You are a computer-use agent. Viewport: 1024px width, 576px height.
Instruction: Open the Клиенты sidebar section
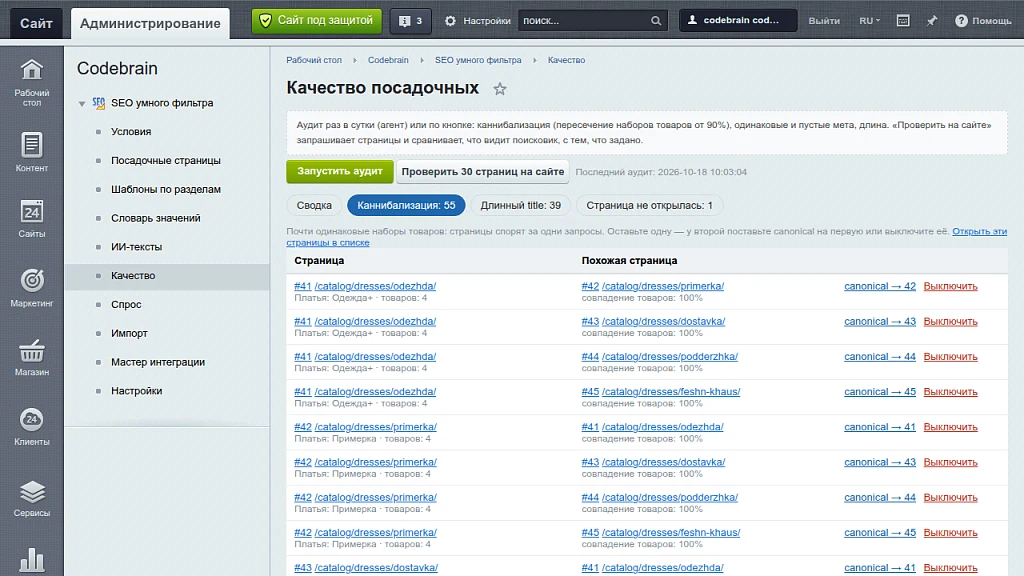click(x=31, y=426)
